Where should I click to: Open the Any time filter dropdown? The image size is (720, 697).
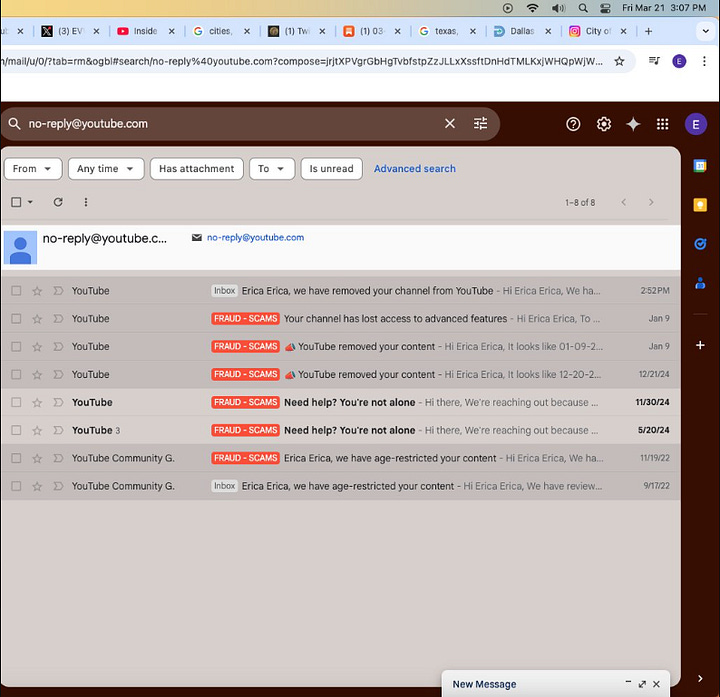(x=106, y=169)
